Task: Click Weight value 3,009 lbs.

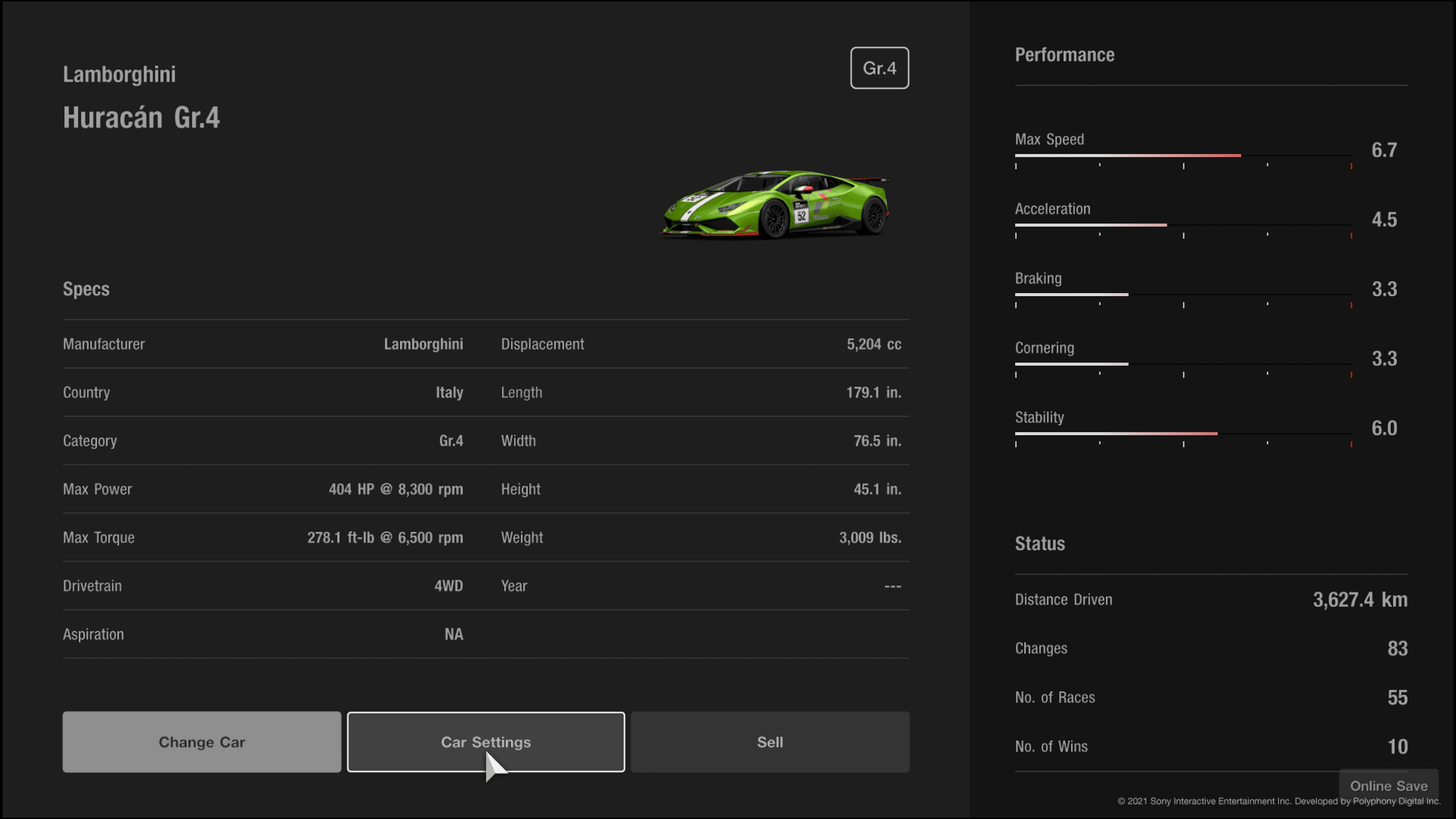Action: [870, 538]
